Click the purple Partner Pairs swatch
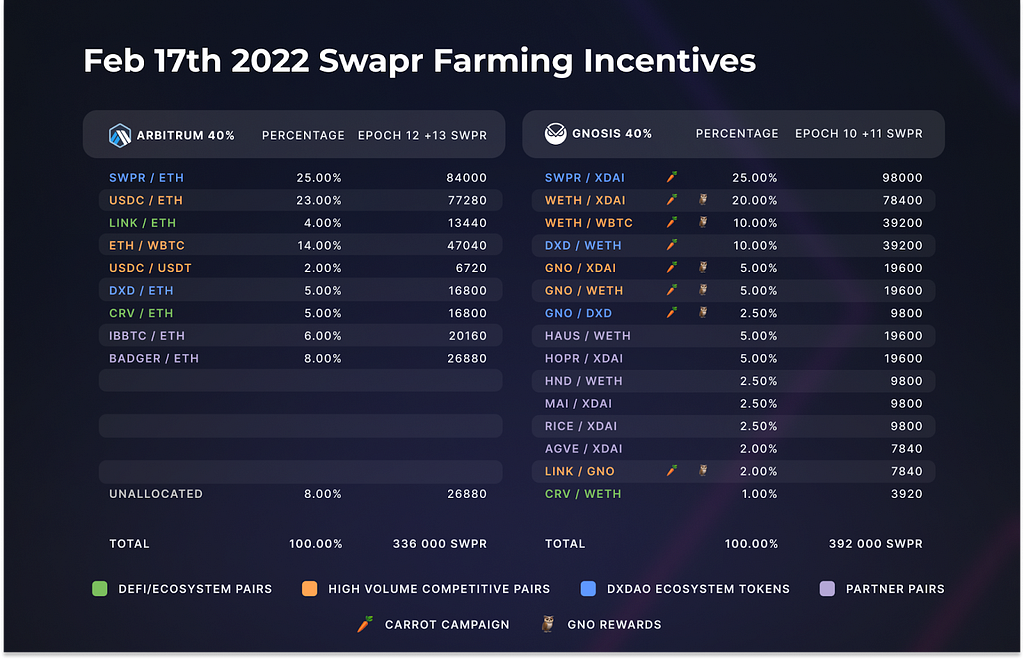 tap(827, 589)
